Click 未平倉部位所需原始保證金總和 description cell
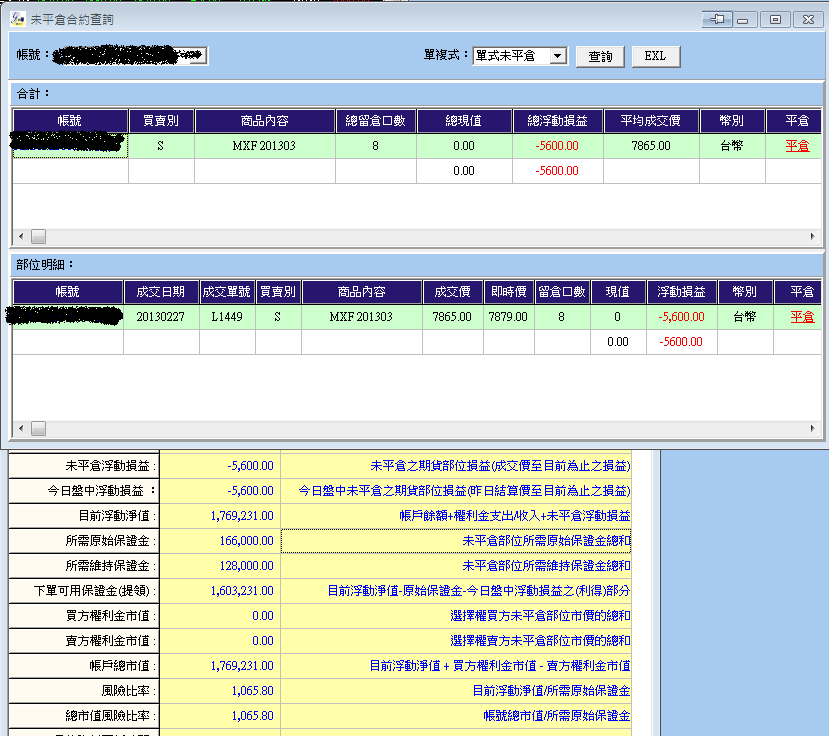 [x=456, y=541]
